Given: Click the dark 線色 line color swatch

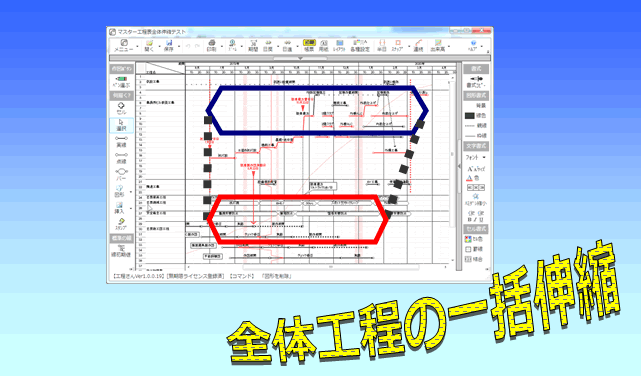Looking at the screenshot, I should tap(470, 116).
